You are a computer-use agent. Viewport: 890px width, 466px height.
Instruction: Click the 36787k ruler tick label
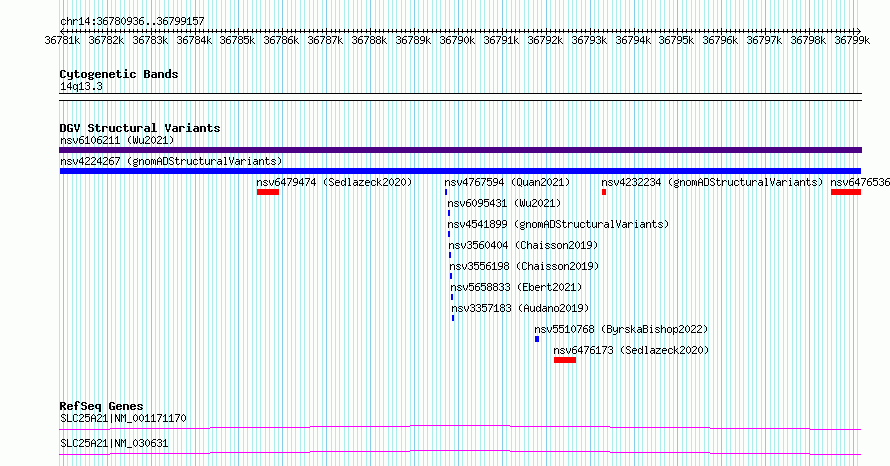(x=325, y=40)
